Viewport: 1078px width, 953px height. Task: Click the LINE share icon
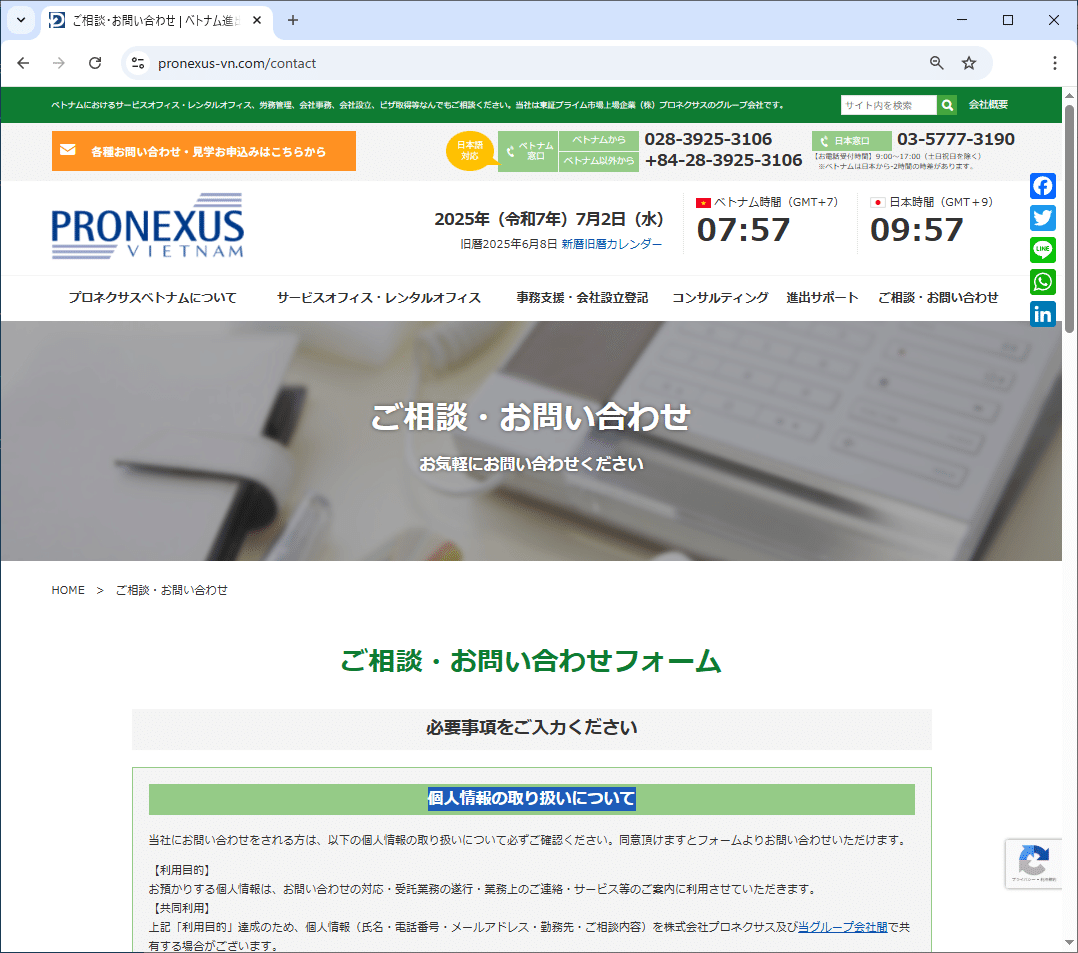tap(1043, 250)
